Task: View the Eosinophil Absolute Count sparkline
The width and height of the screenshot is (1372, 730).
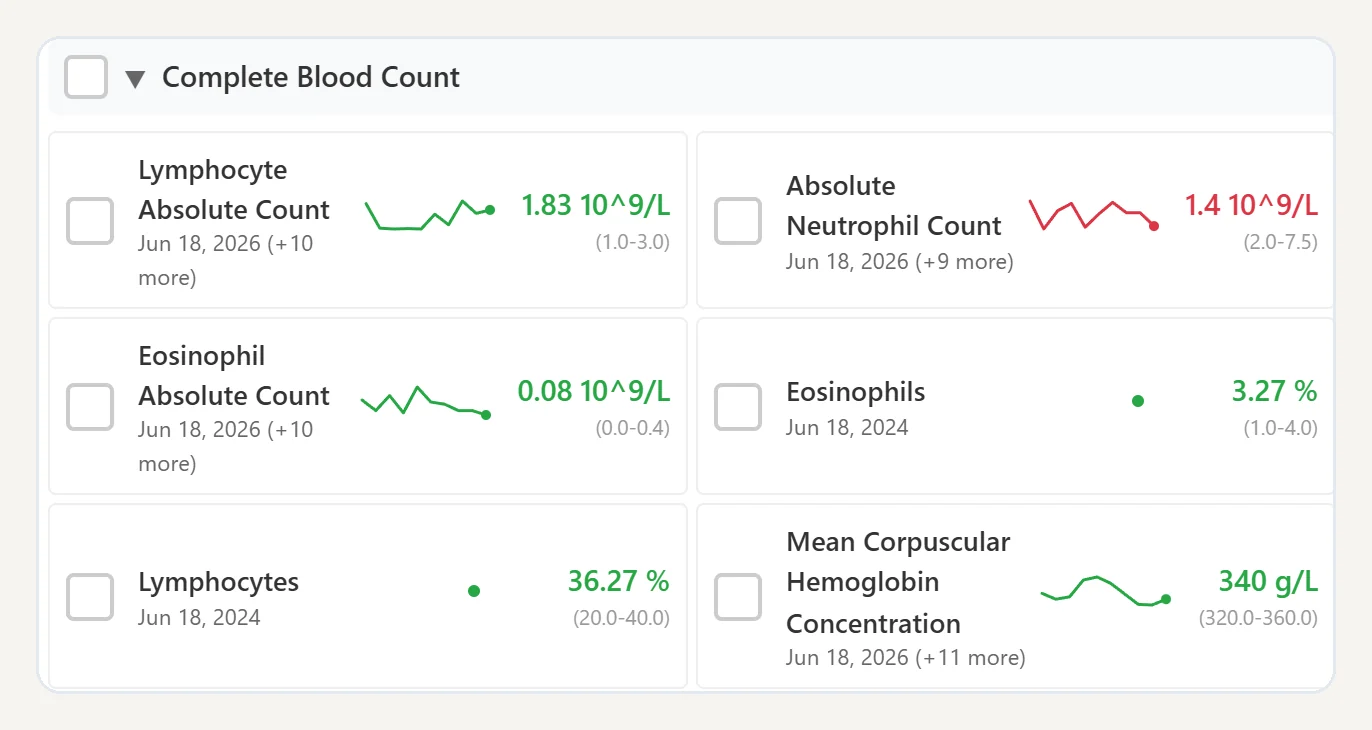Action: point(426,401)
